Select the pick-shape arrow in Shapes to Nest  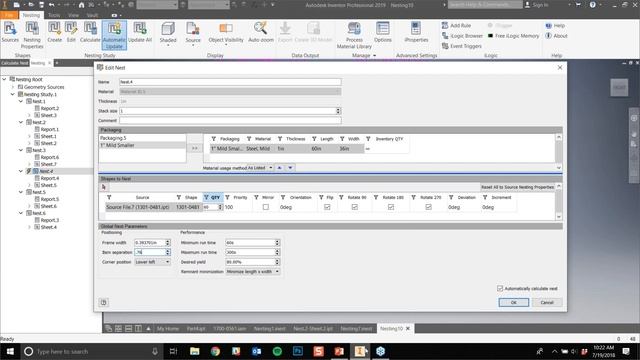tap(104, 187)
